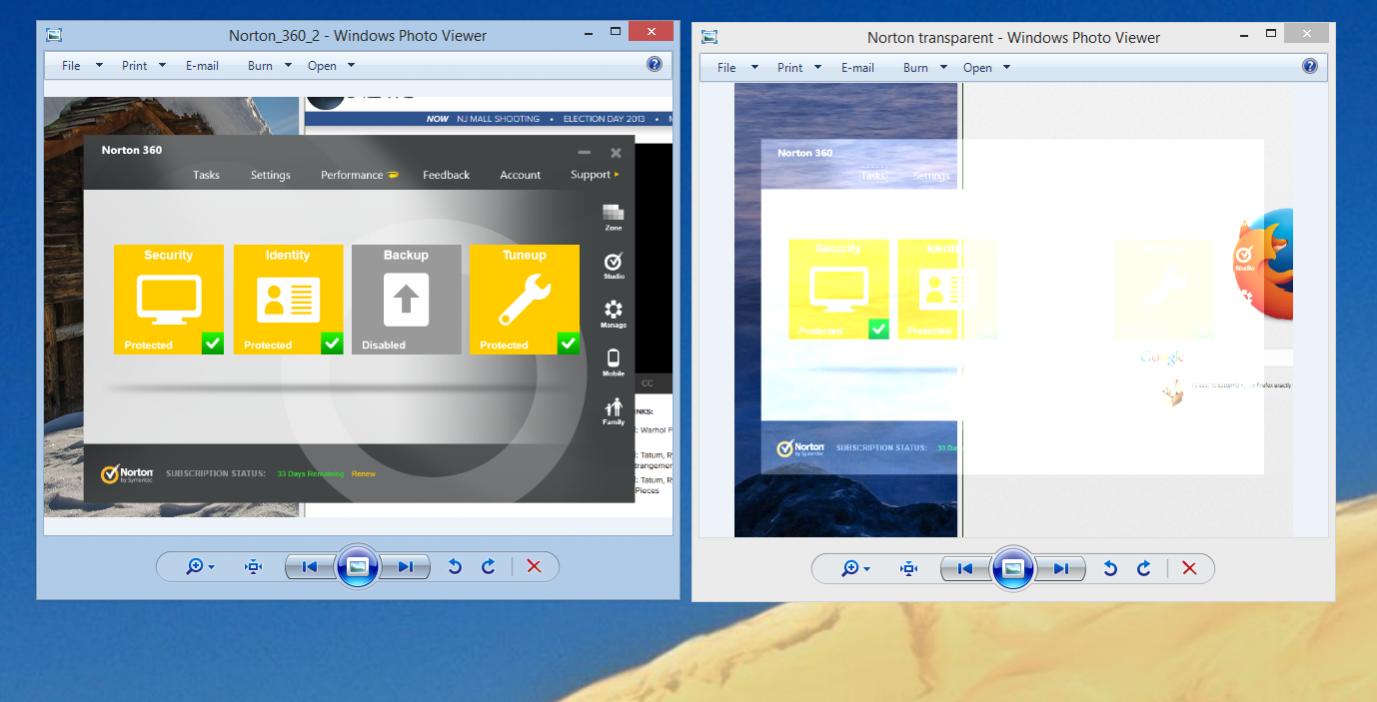Go to previous photo in Norton transparent window
Viewport: 1377px width, 702px height.
tap(965, 568)
